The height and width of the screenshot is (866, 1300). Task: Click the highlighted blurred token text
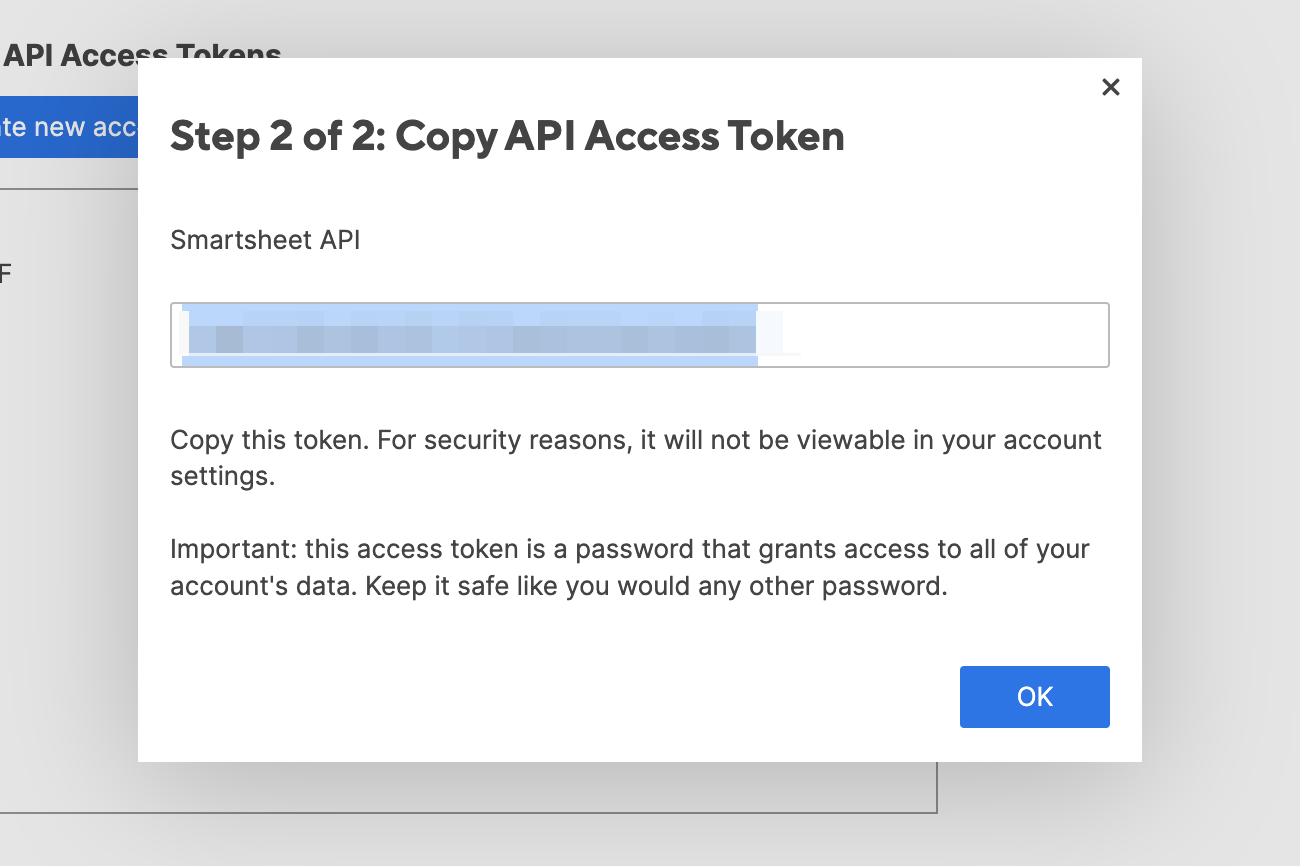click(470, 335)
